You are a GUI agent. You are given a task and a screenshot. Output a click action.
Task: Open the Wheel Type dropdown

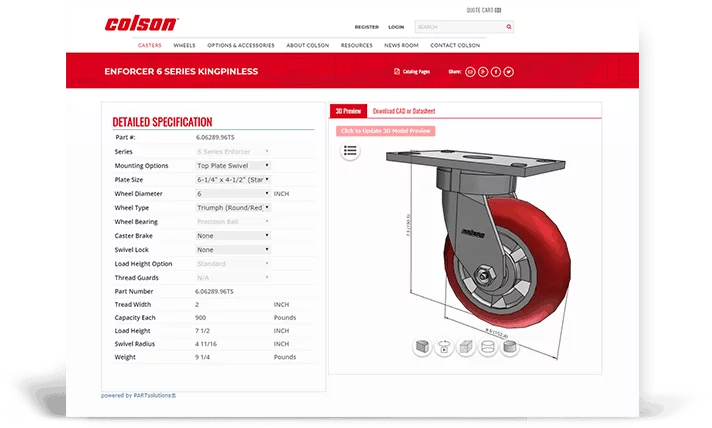tap(232, 207)
